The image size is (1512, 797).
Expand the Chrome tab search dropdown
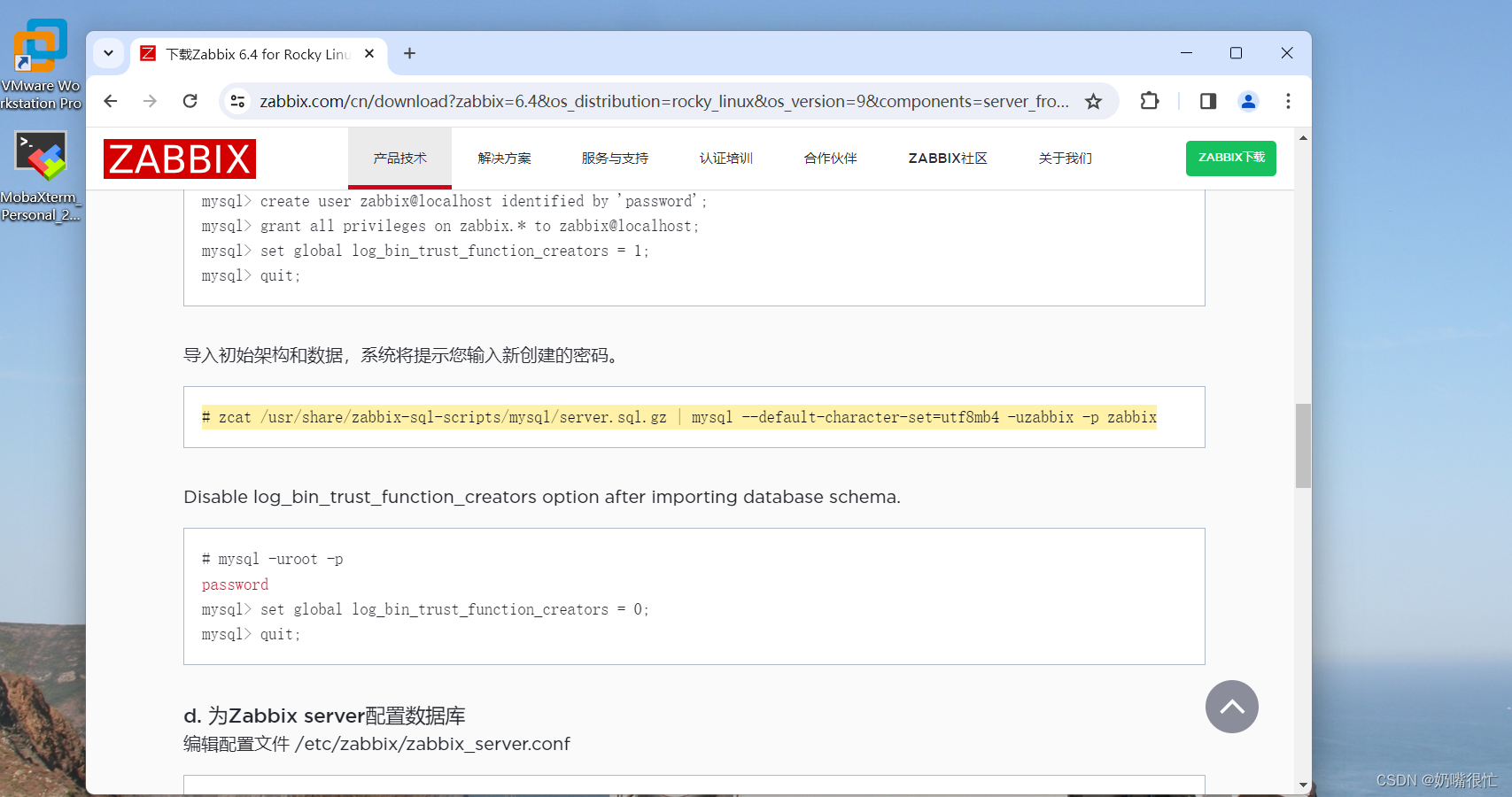108,53
